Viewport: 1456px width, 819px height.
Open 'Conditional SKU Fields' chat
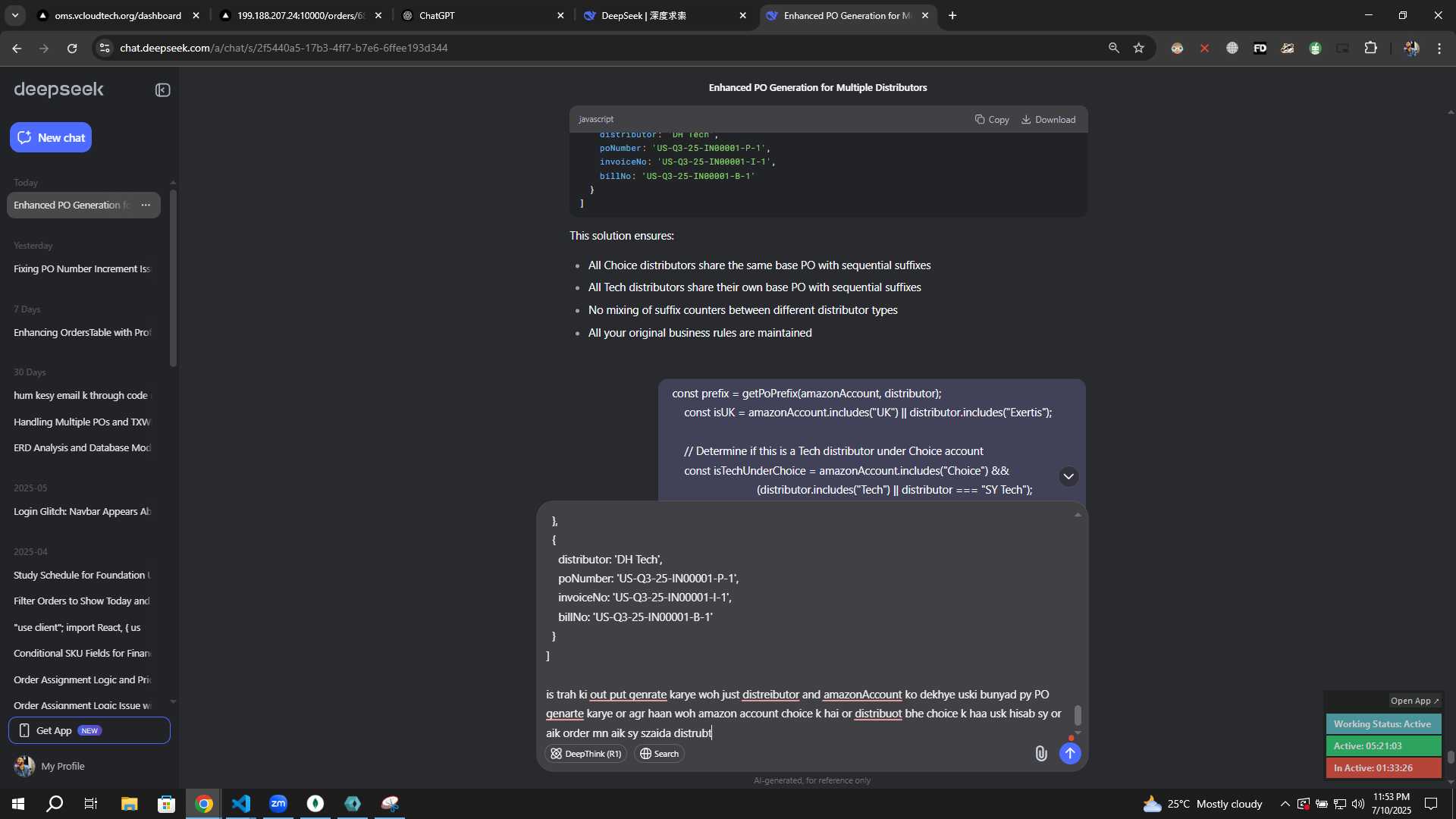82,653
